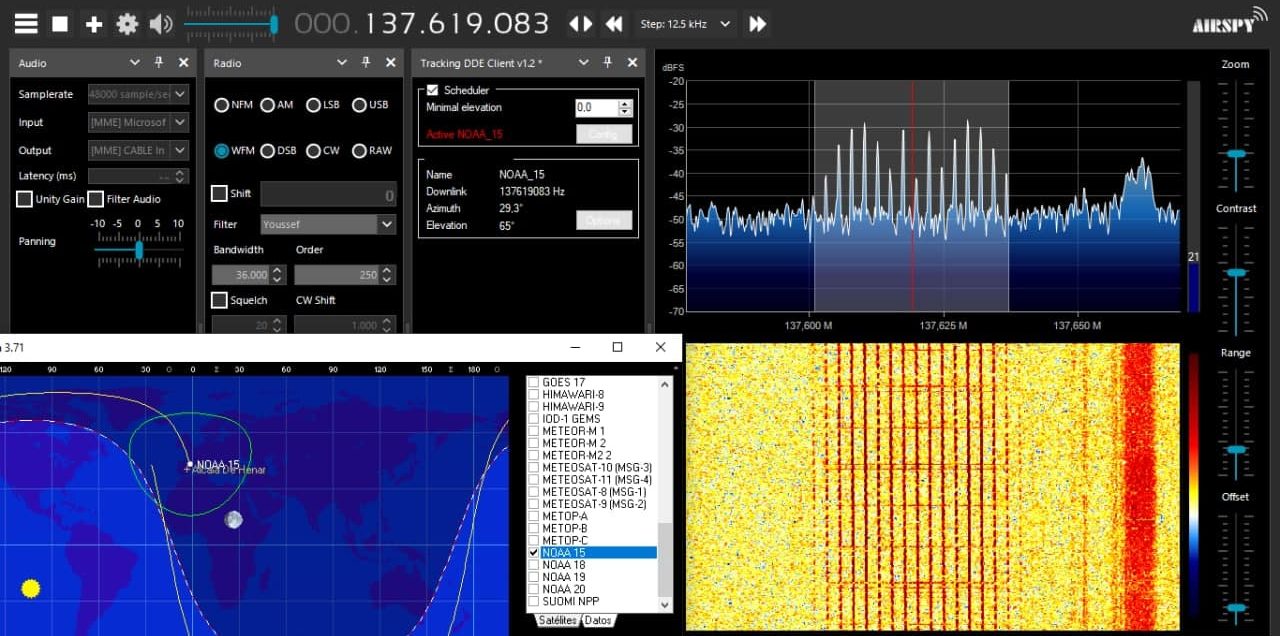Check the NOAA 18 satellite box

pyautogui.click(x=534, y=565)
